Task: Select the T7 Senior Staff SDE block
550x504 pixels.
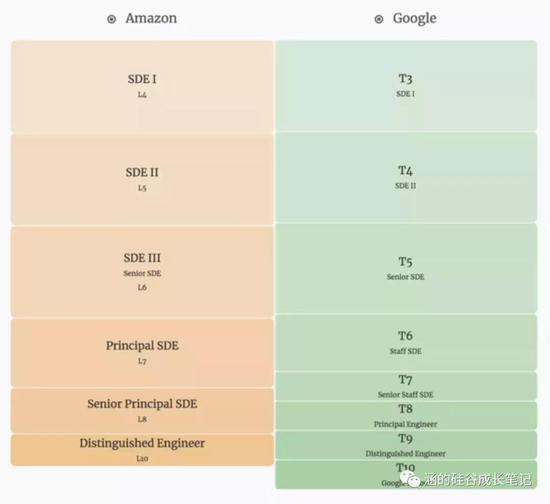Action: 406,386
